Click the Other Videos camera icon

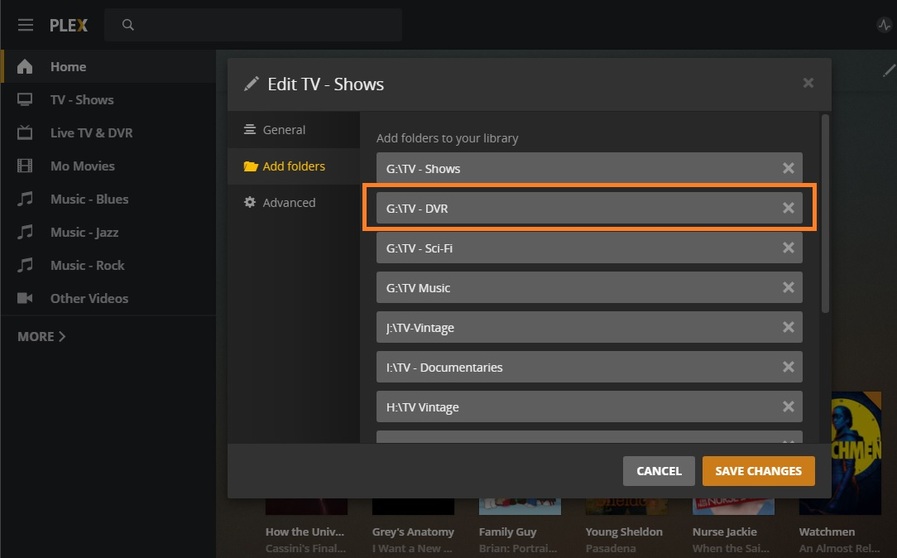pos(25,298)
